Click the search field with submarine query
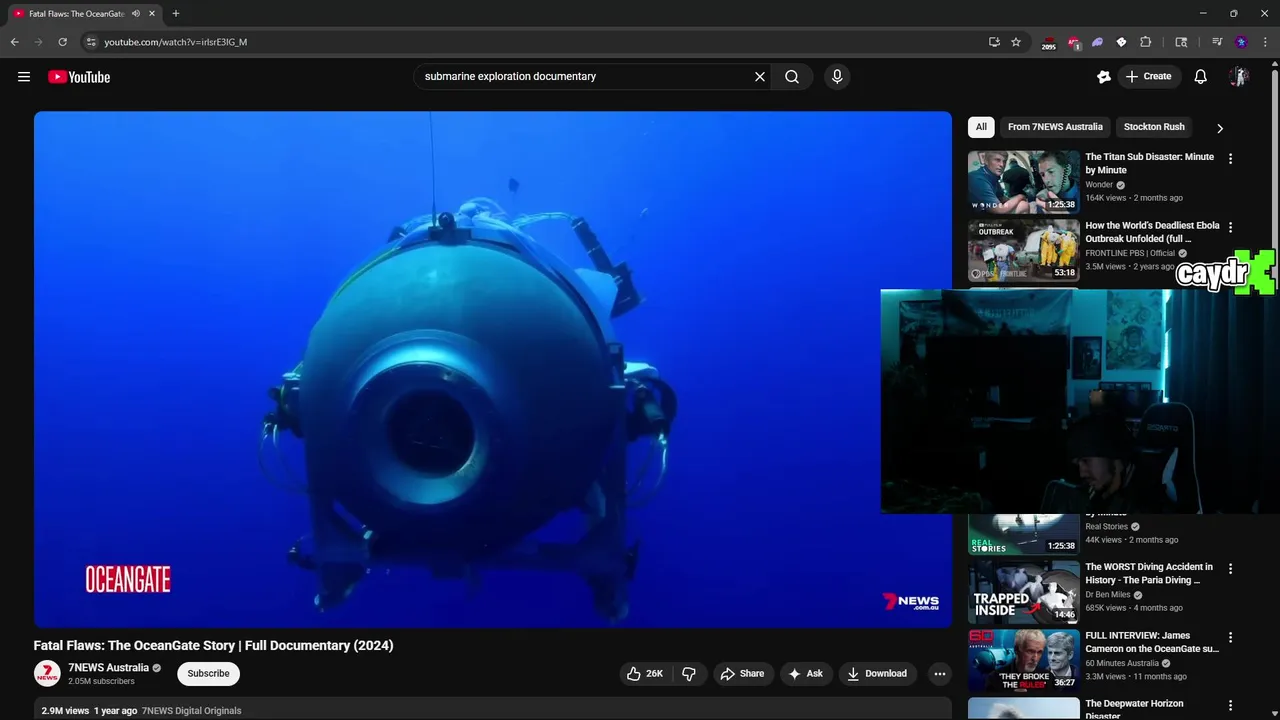 (x=583, y=77)
